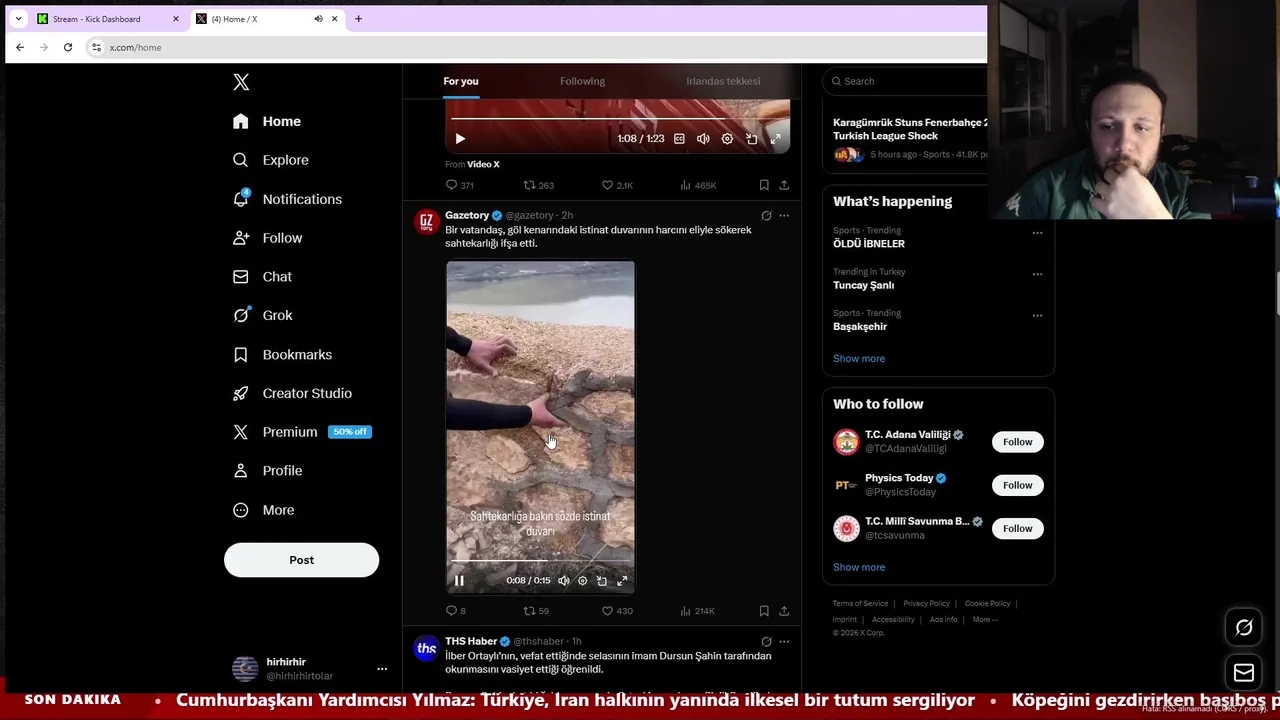This screenshot has height=720, width=1280.
Task: Reply to the top post with 371 replies
Action: 460,185
